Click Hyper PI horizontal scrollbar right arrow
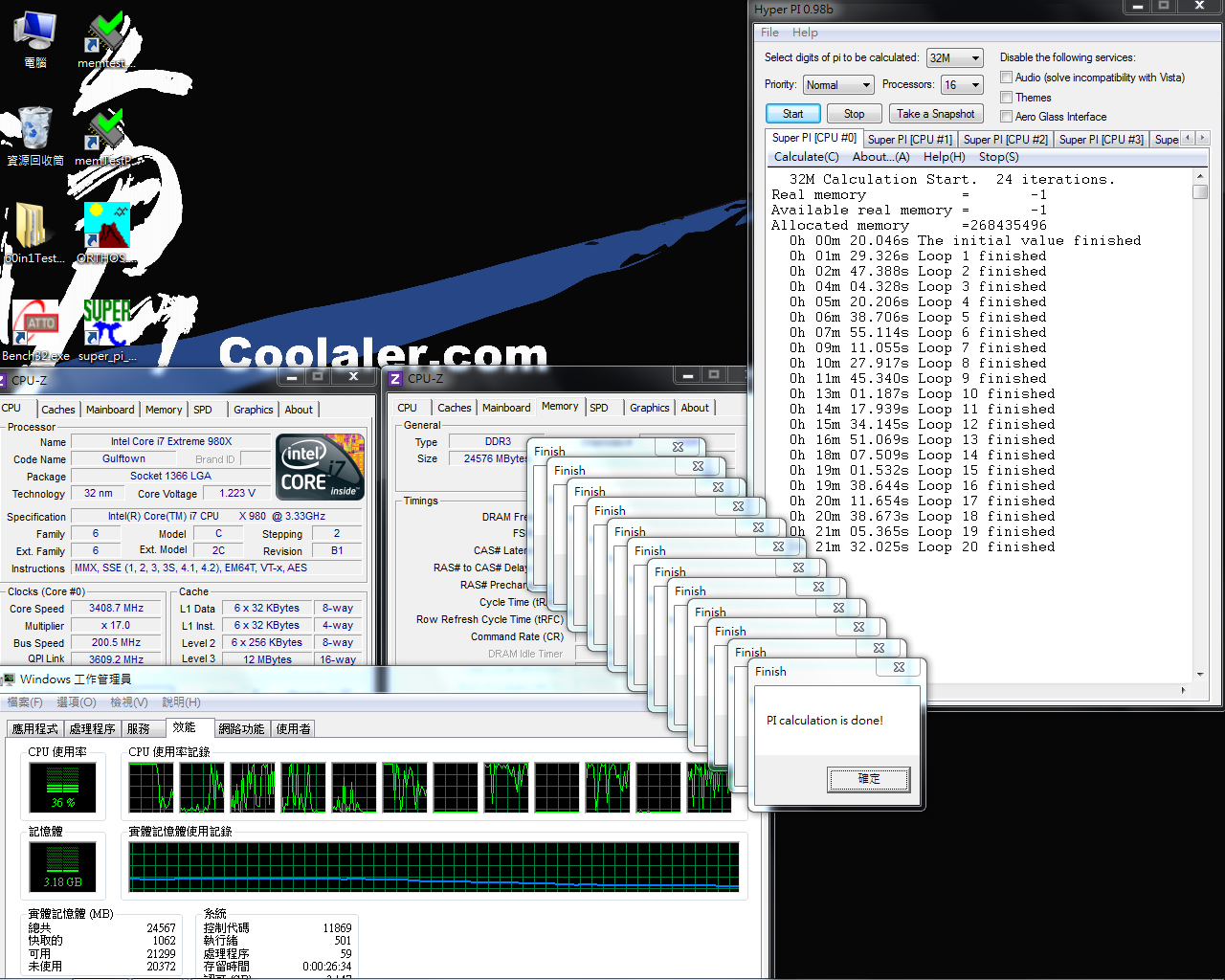Image resolution: width=1225 pixels, height=980 pixels. 1184,690
